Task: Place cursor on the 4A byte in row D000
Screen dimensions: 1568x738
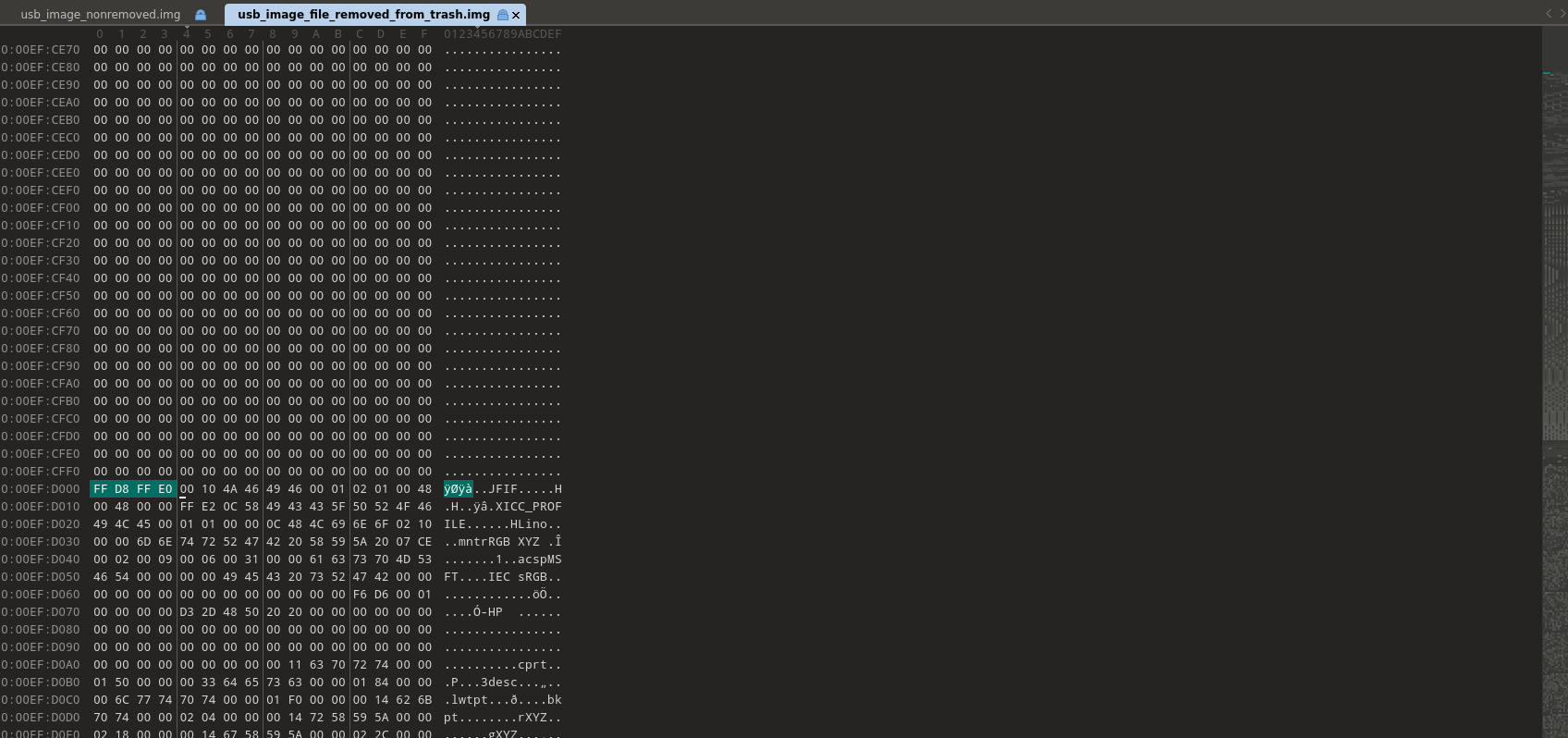Action: tap(230, 489)
